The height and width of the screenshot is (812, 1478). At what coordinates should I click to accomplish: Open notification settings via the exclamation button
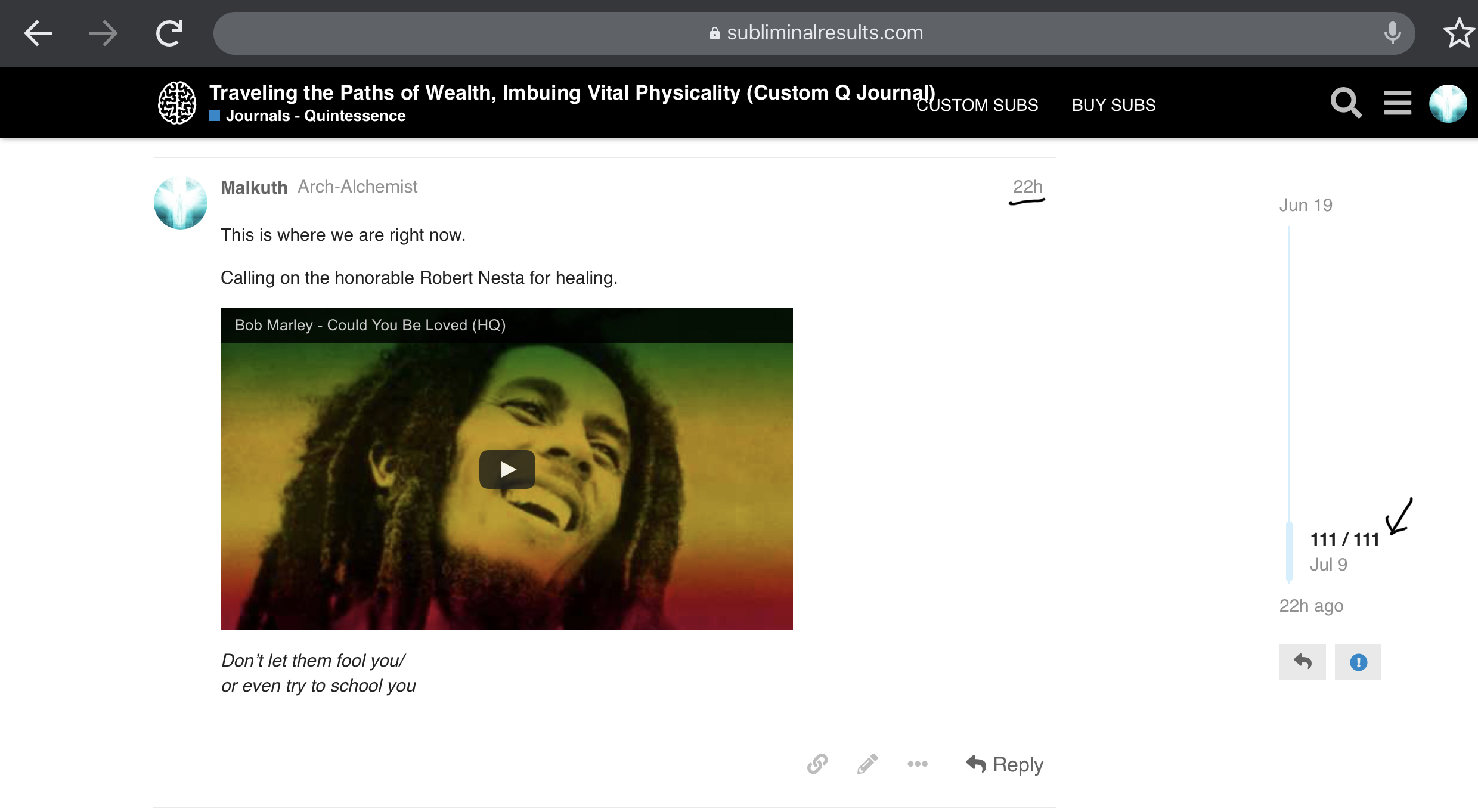[x=1358, y=662]
